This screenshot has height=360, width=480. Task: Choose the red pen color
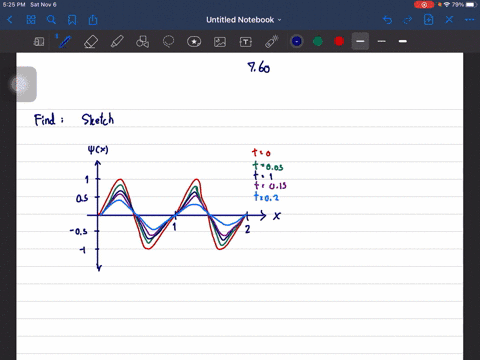coord(339,41)
